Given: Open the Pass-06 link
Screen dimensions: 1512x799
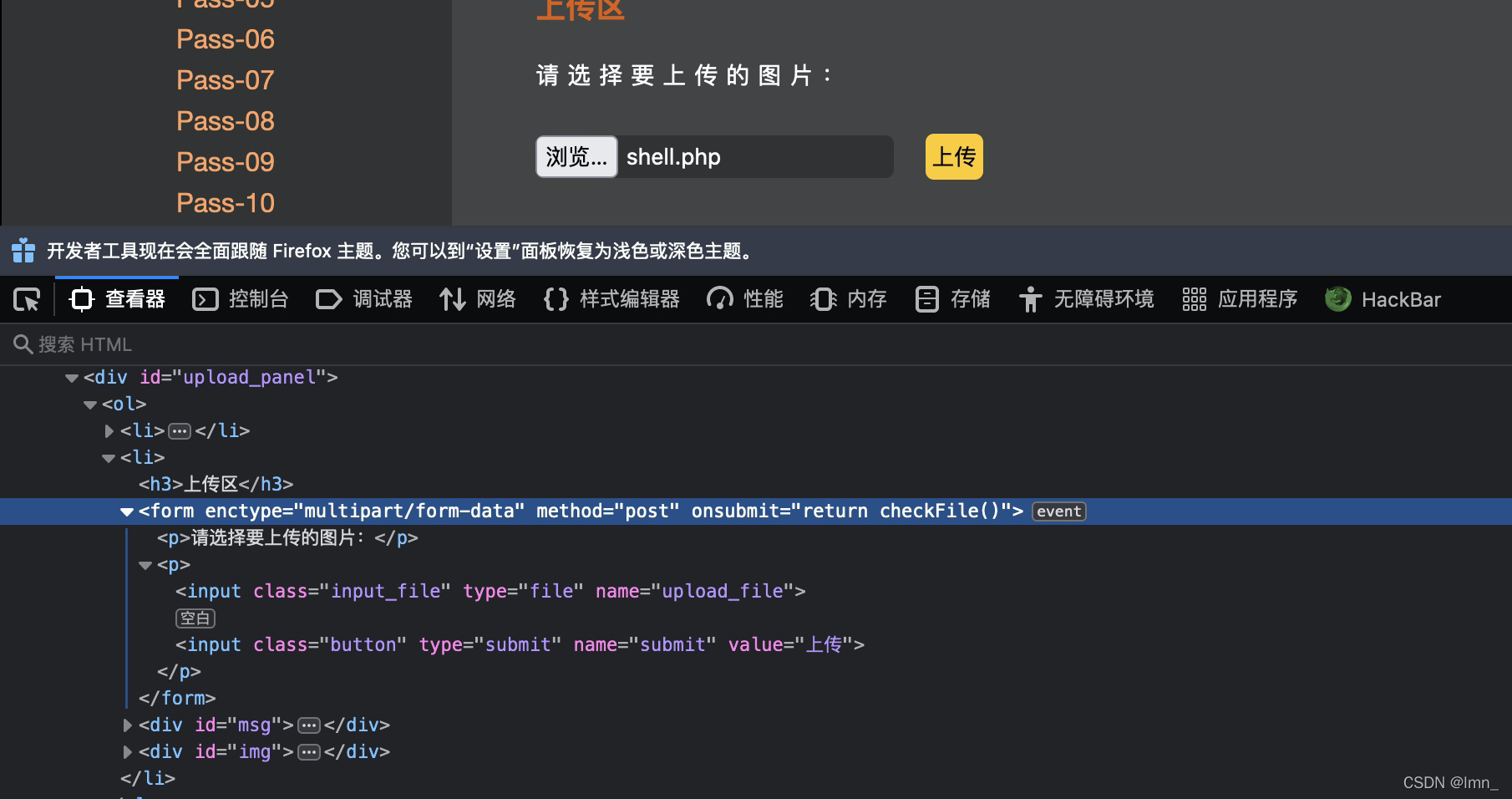Looking at the screenshot, I should coord(226,39).
